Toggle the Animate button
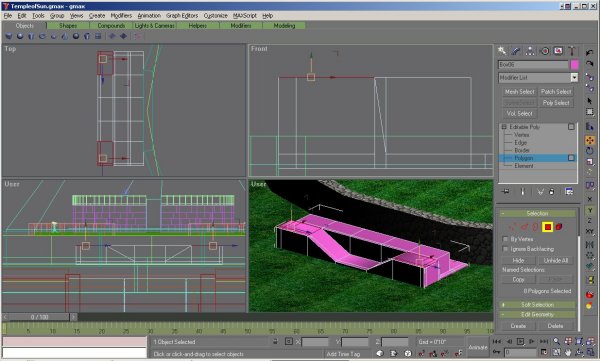This screenshot has height=361, width=600. (478, 347)
